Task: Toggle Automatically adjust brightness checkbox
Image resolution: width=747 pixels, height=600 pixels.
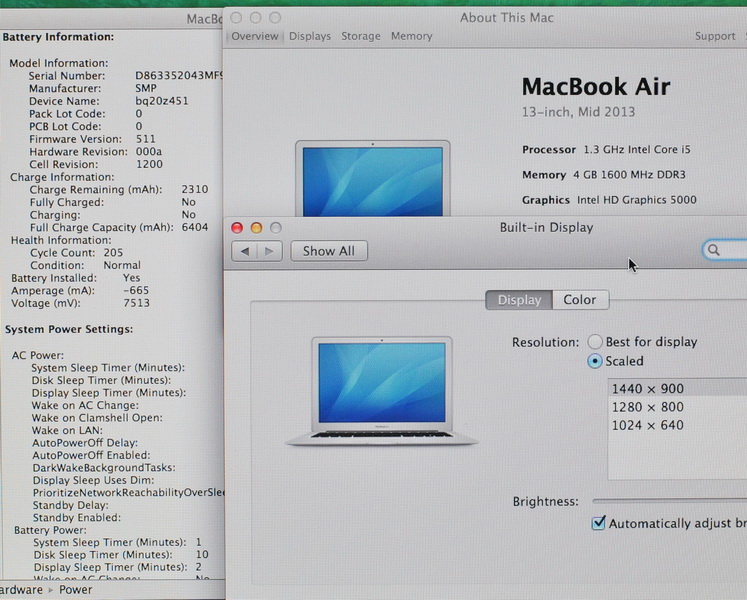Action: 598,523
